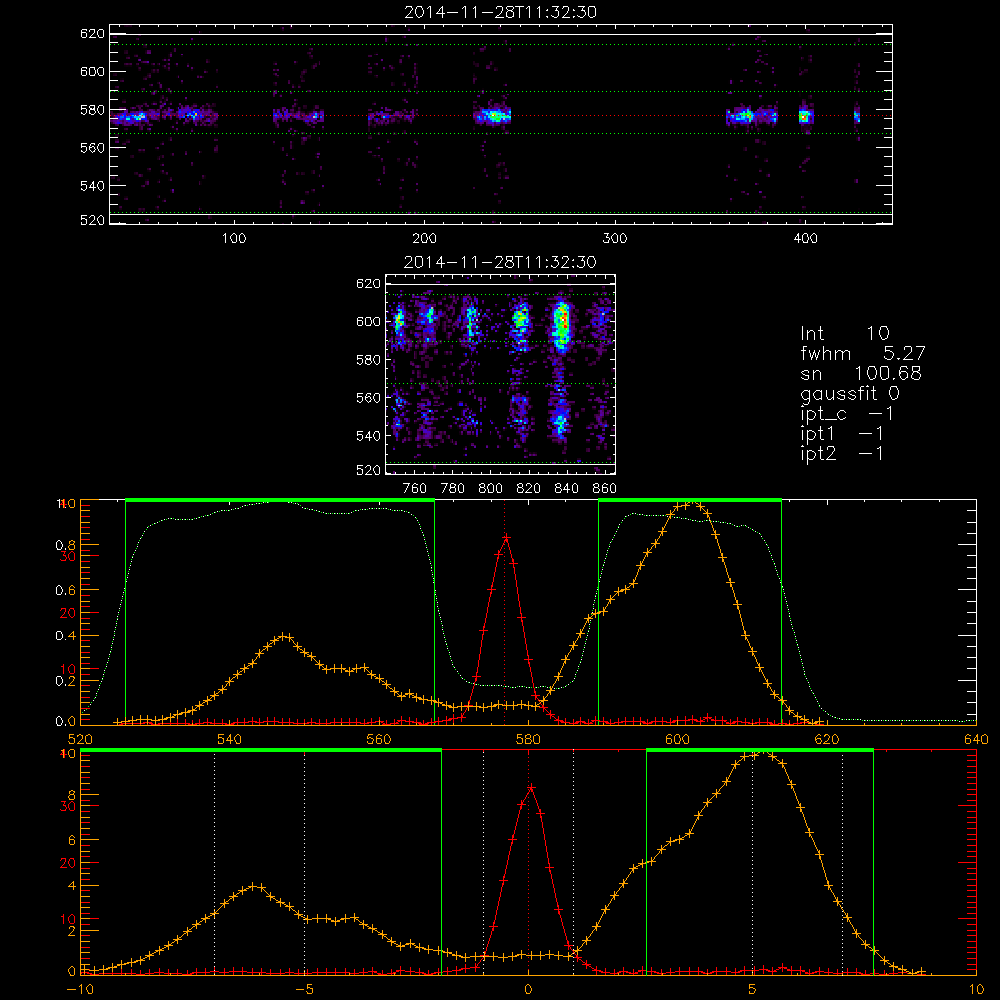
Task: Click x-axis label 600 on third plot
Action: point(677,739)
